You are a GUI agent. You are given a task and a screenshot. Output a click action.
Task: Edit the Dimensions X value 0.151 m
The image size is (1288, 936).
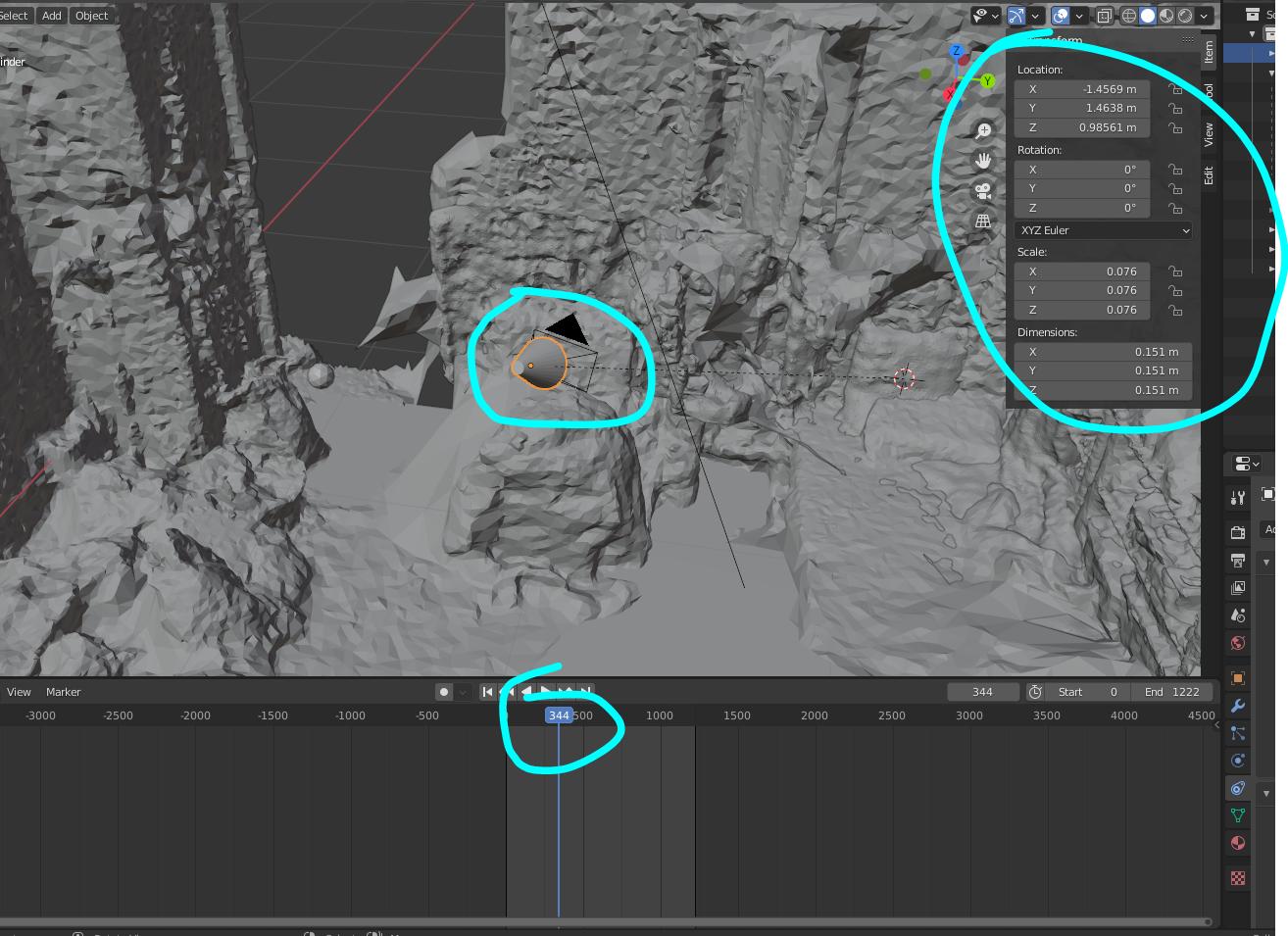[x=1104, y=352]
